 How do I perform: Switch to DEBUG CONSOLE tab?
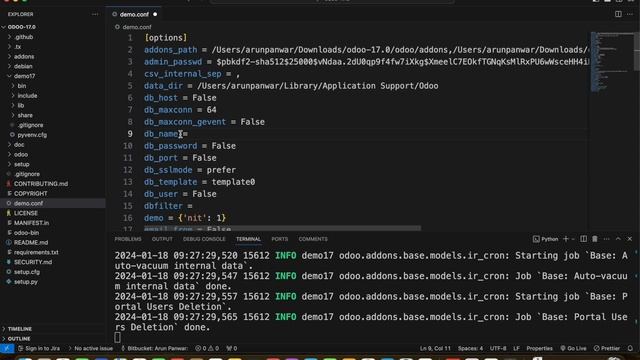click(204, 239)
